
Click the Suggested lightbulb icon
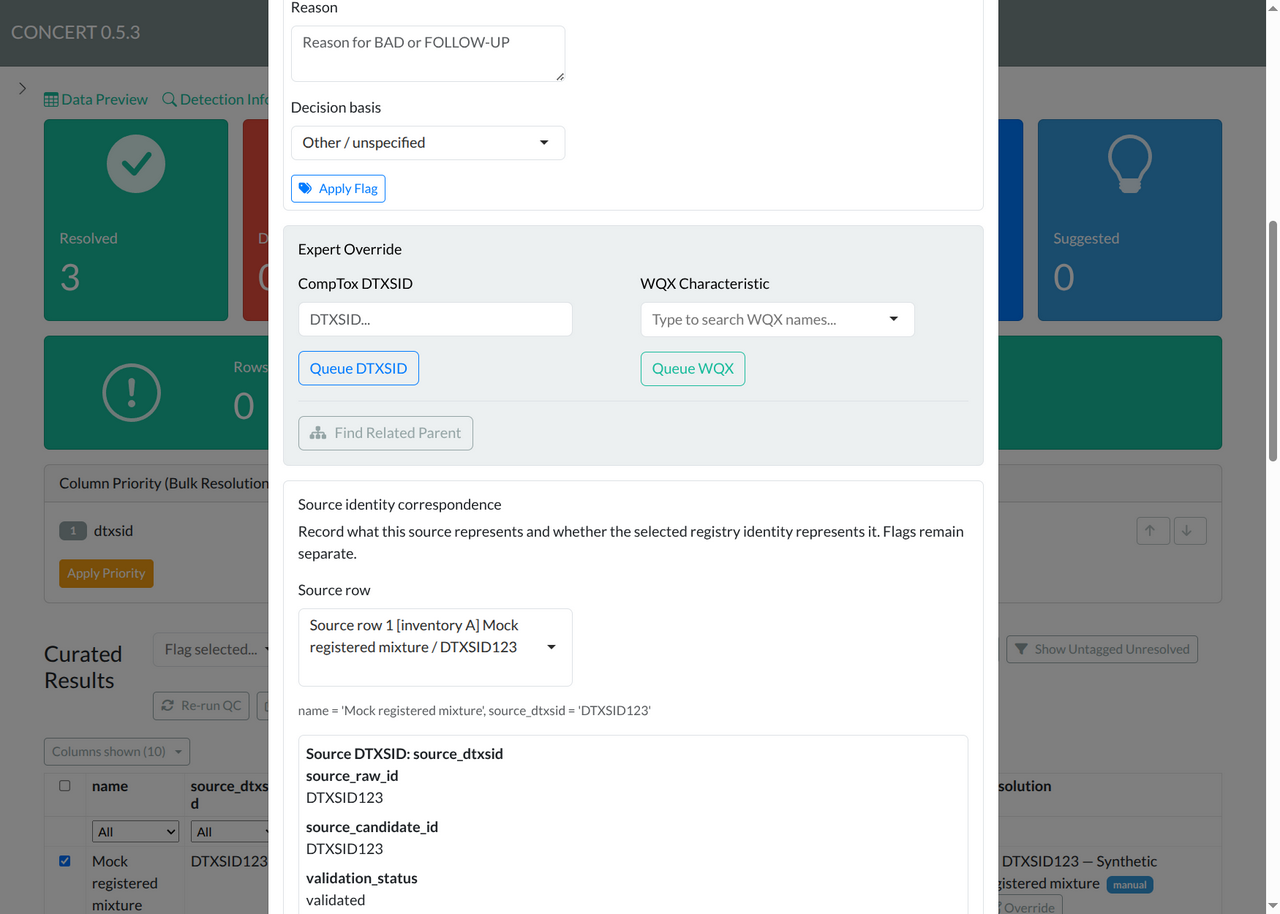(1129, 164)
